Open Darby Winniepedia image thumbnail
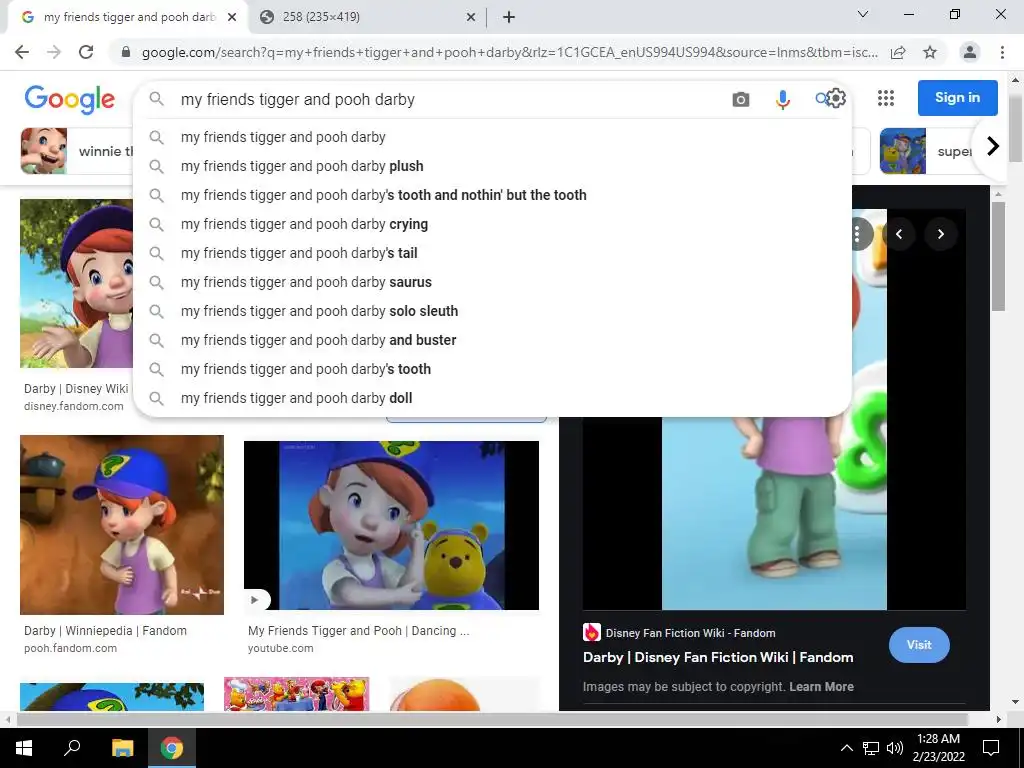The height and width of the screenshot is (768, 1024). (121, 525)
